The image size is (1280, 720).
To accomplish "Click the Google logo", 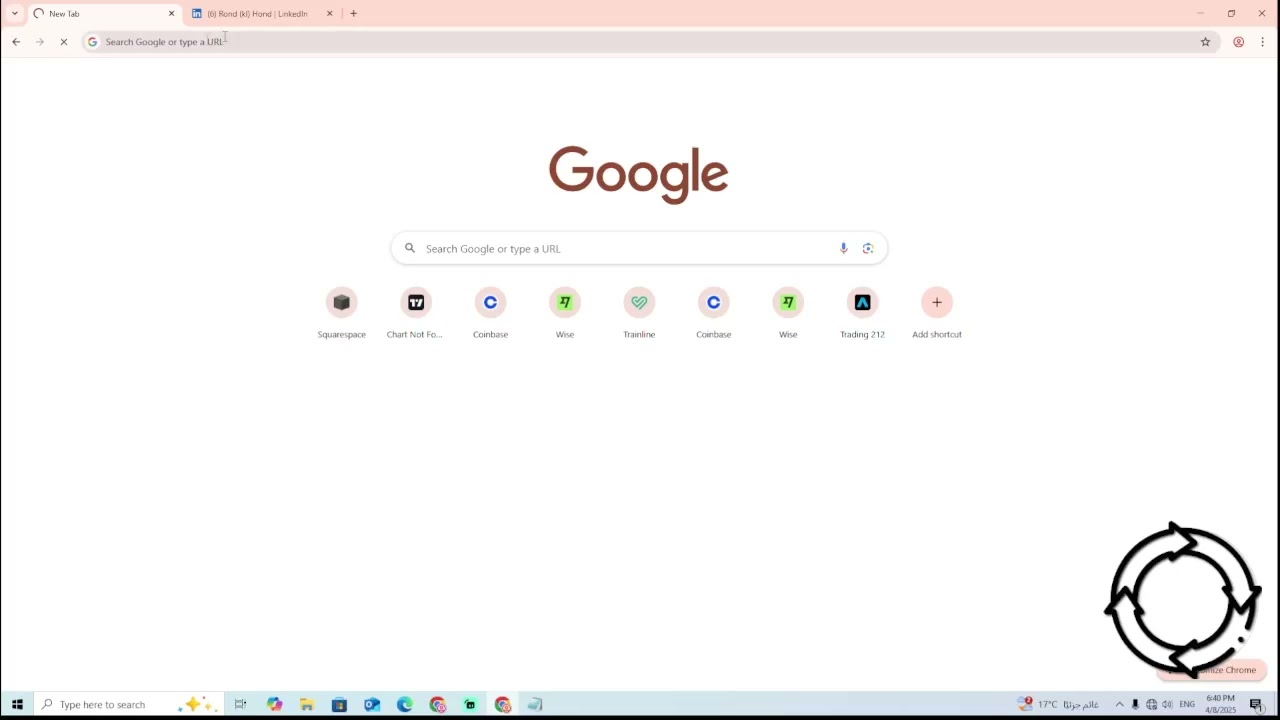I will click(638, 175).
